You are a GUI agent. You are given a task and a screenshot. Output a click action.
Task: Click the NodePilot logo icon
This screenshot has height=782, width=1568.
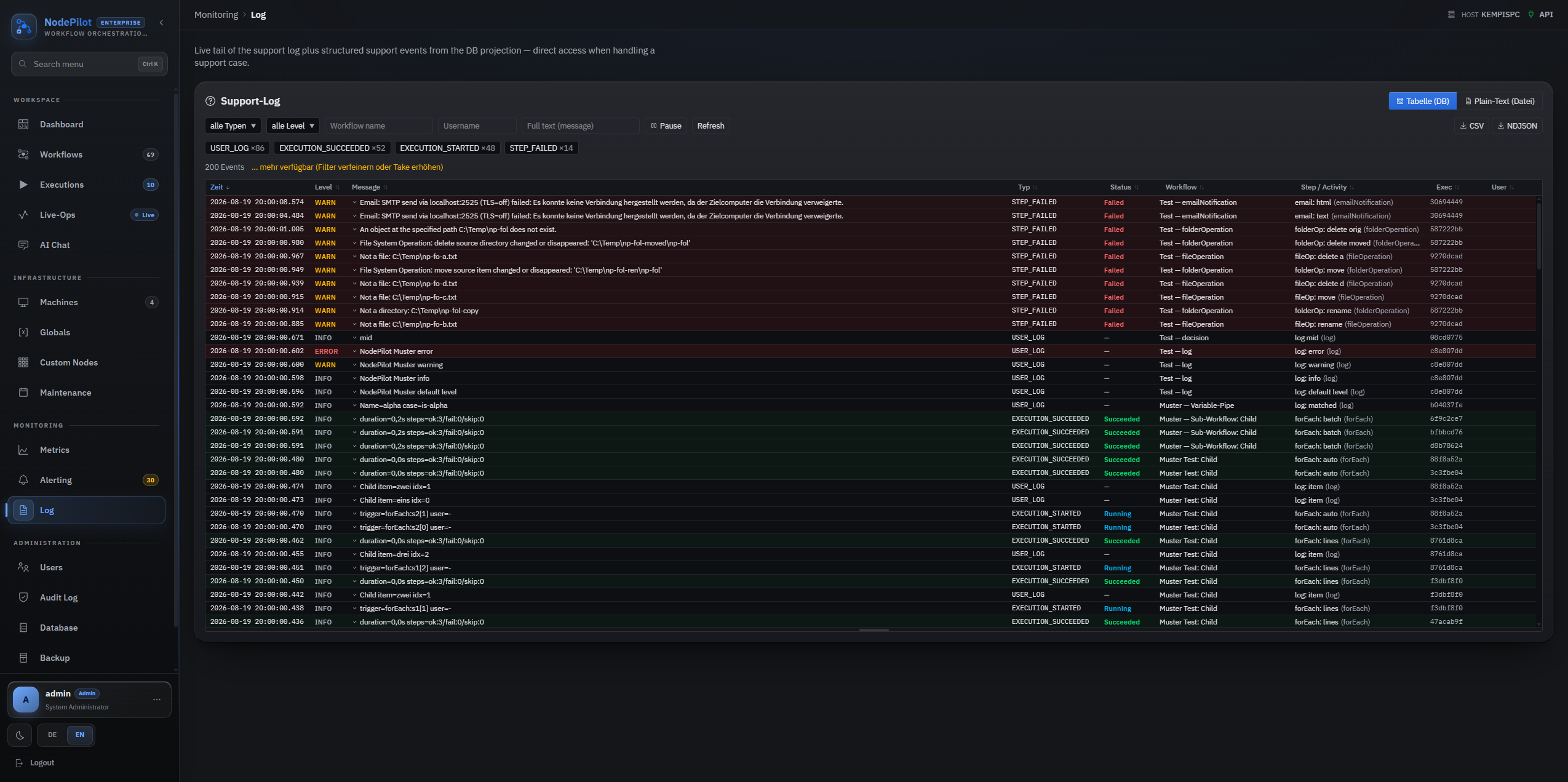click(24, 26)
